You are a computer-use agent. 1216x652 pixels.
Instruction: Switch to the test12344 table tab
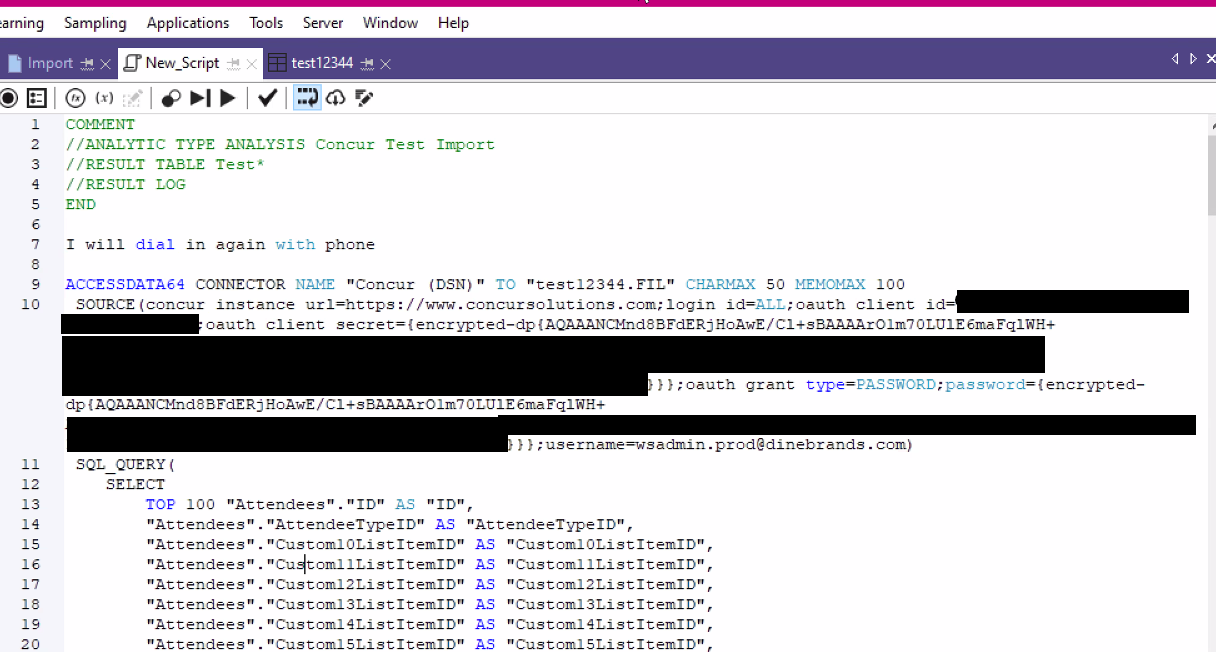point(322,63)
